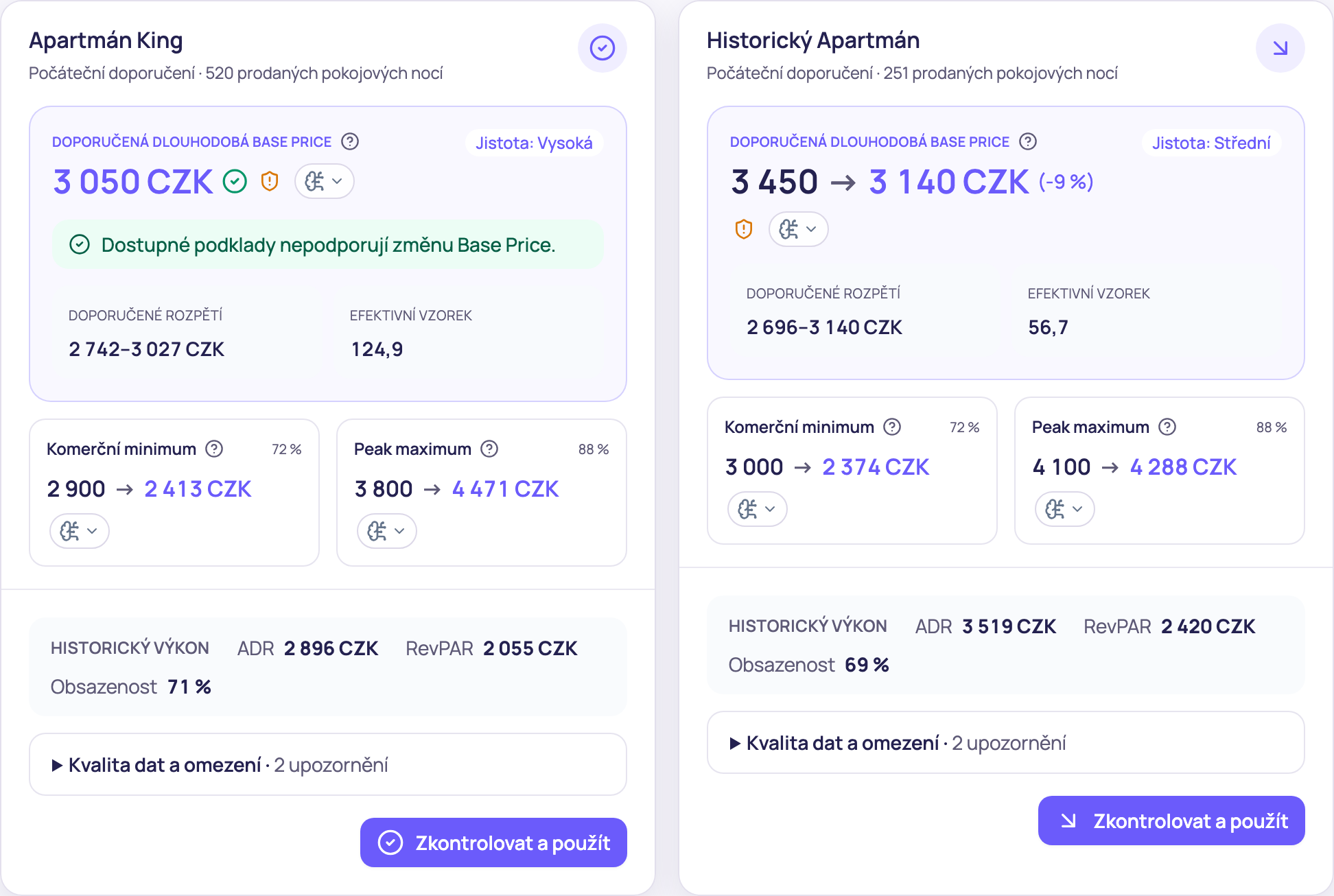
Task: Show help for Peak maximum in Apartmán King
Action: point(489,449)
